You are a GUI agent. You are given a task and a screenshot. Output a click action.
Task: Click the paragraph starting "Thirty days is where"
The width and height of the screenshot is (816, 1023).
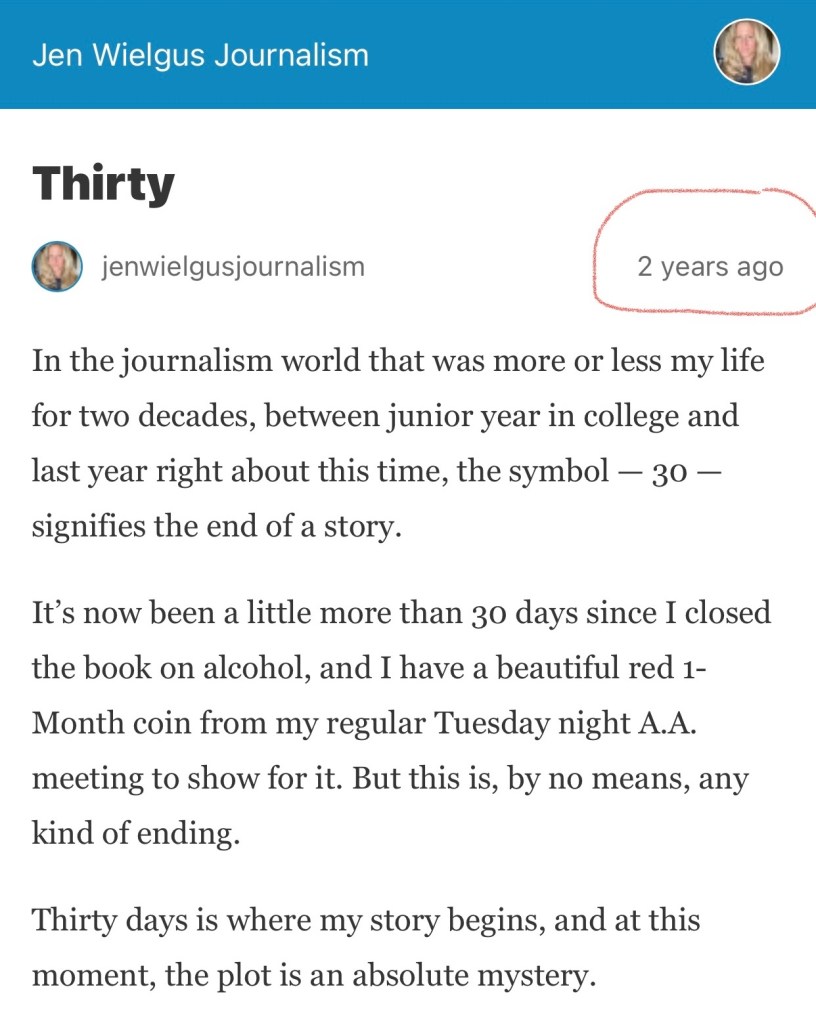pos(366,946)
